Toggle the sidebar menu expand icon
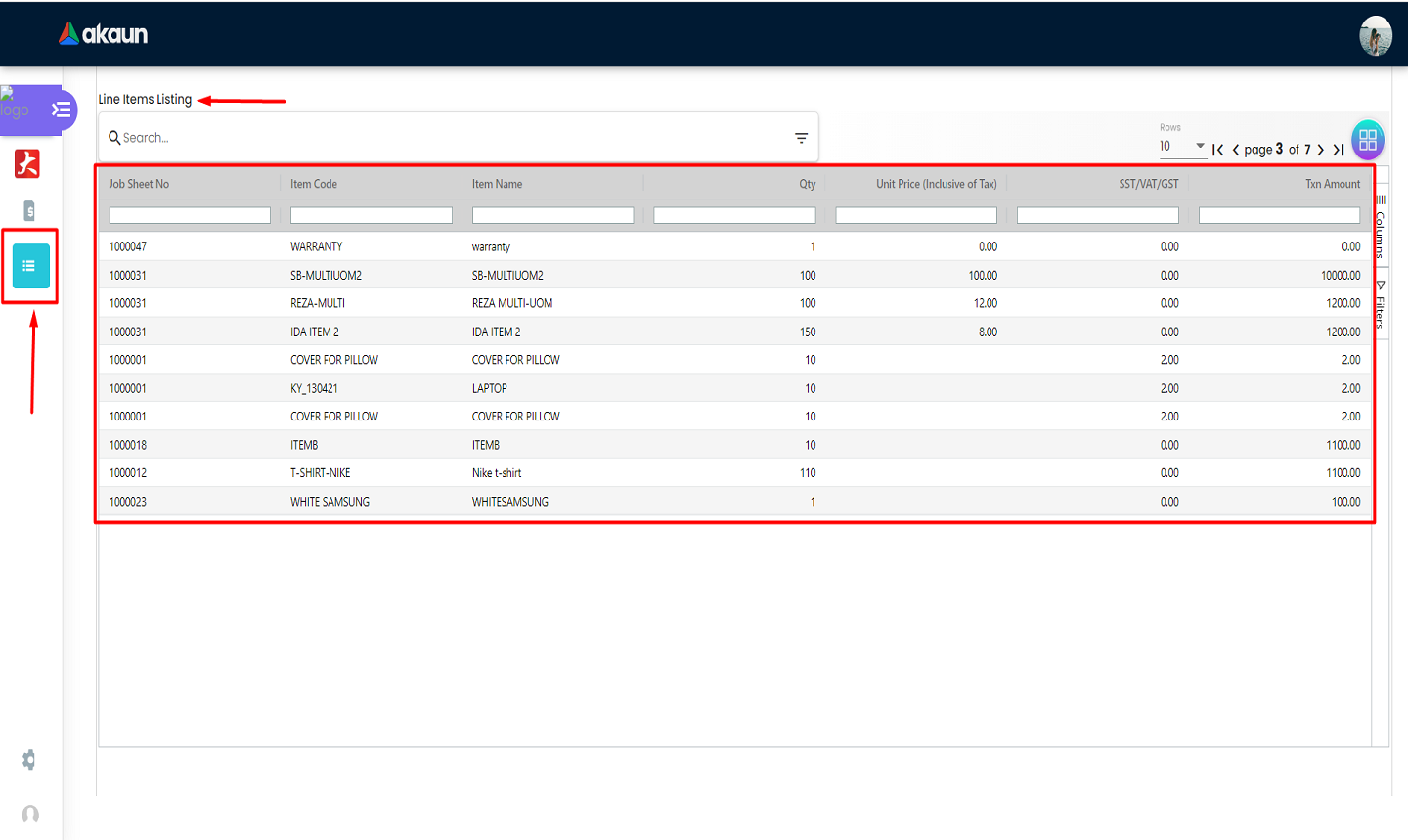Viewport: 1408px width, 840px height. click(x=62, y=110)
